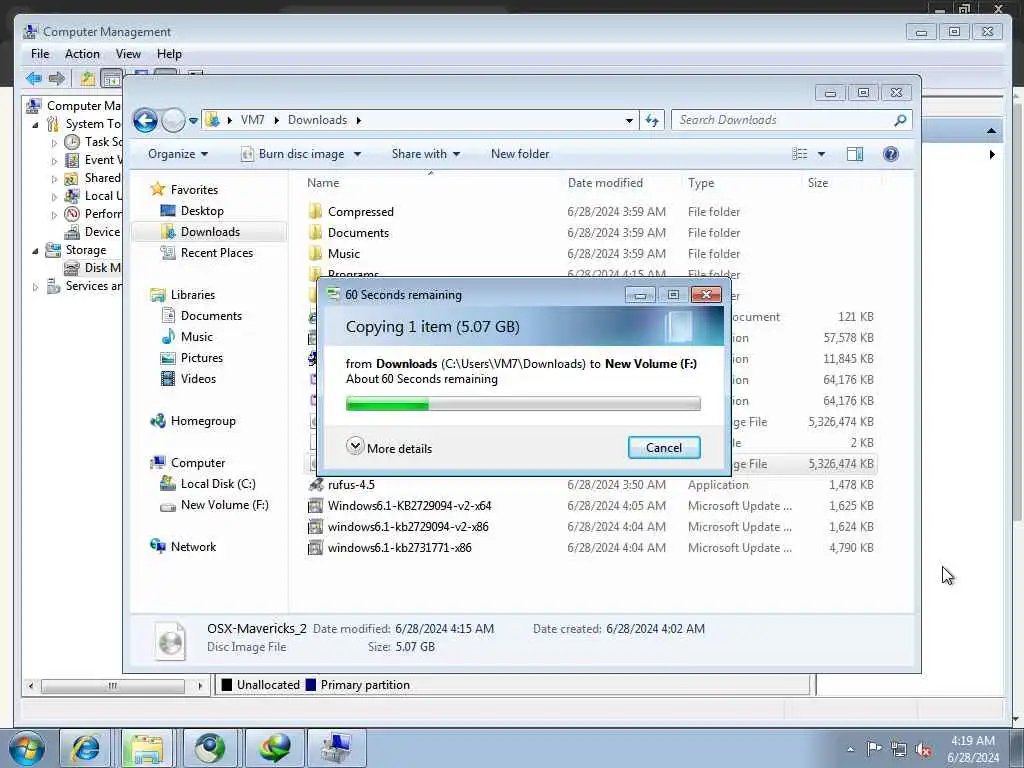Open the View menu
The image size is (1024, 768).
[x=128, y=54]
